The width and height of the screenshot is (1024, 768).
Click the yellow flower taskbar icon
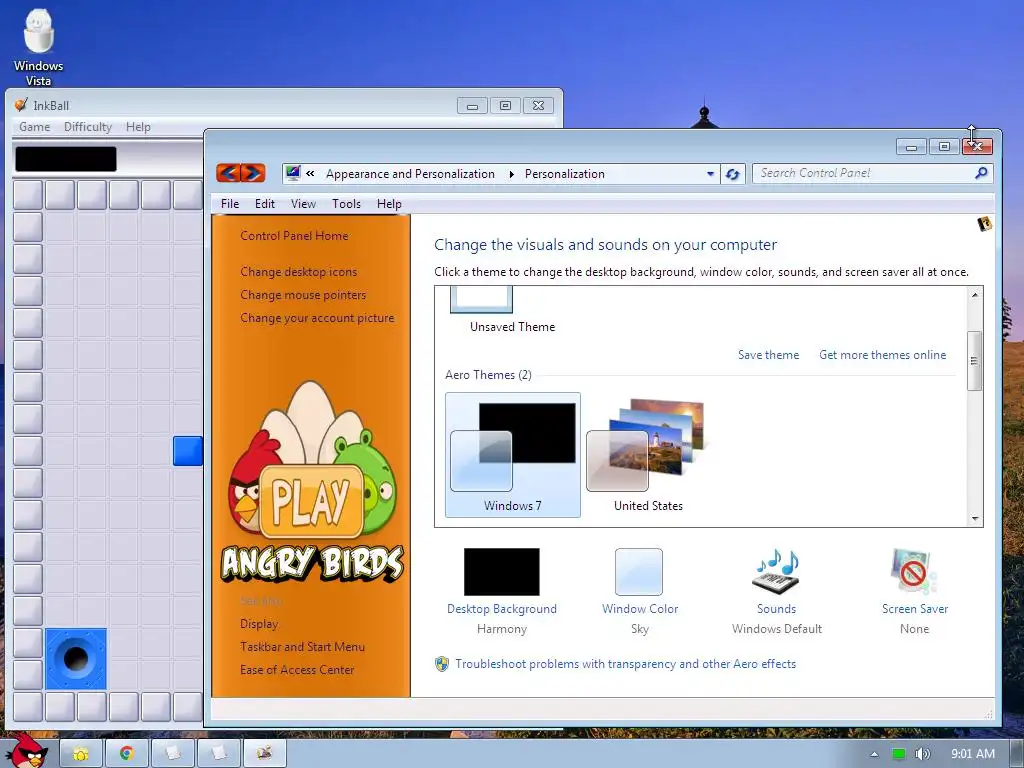pos(81,753)
